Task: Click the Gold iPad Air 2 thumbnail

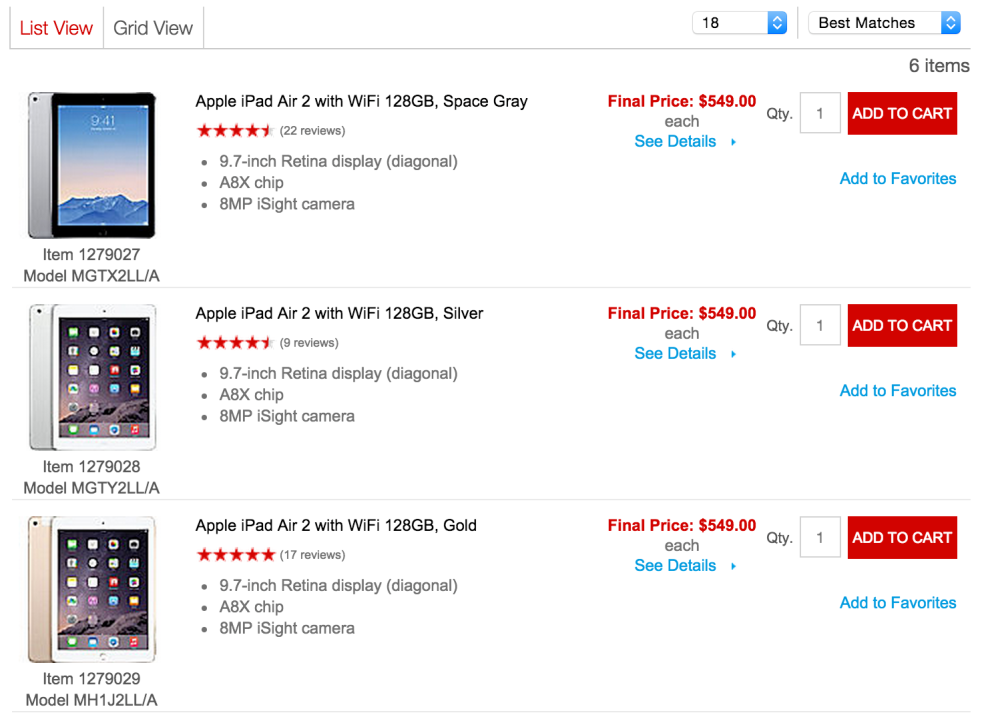Action: pos(92,589)
